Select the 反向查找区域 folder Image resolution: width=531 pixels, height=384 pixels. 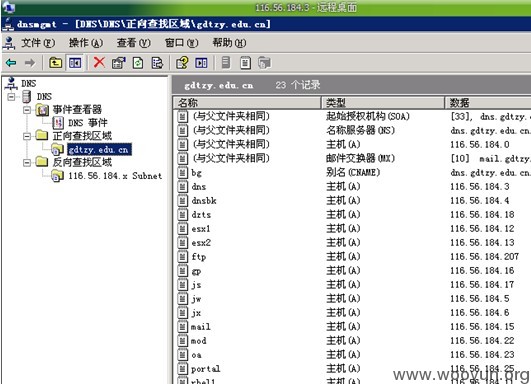82,162
